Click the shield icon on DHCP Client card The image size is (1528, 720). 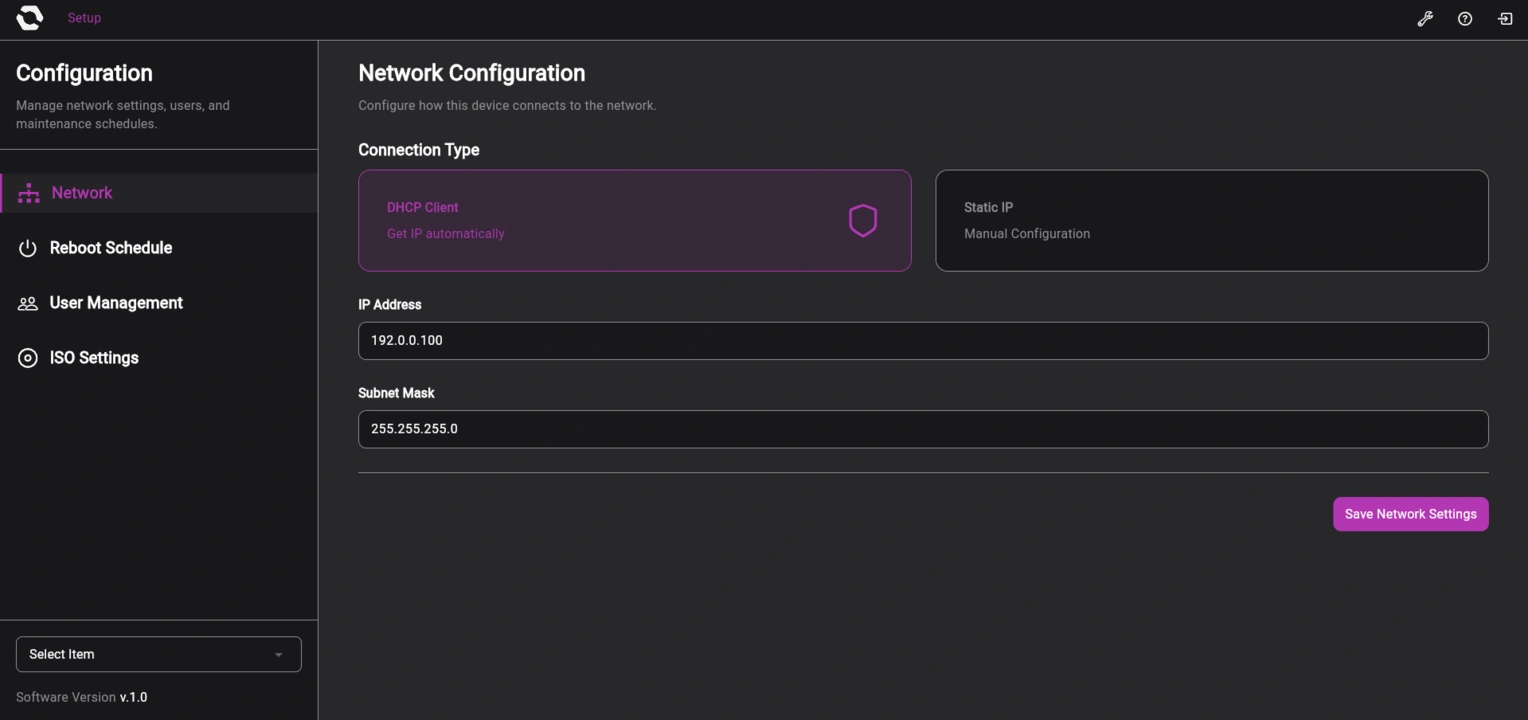point(862,220)
